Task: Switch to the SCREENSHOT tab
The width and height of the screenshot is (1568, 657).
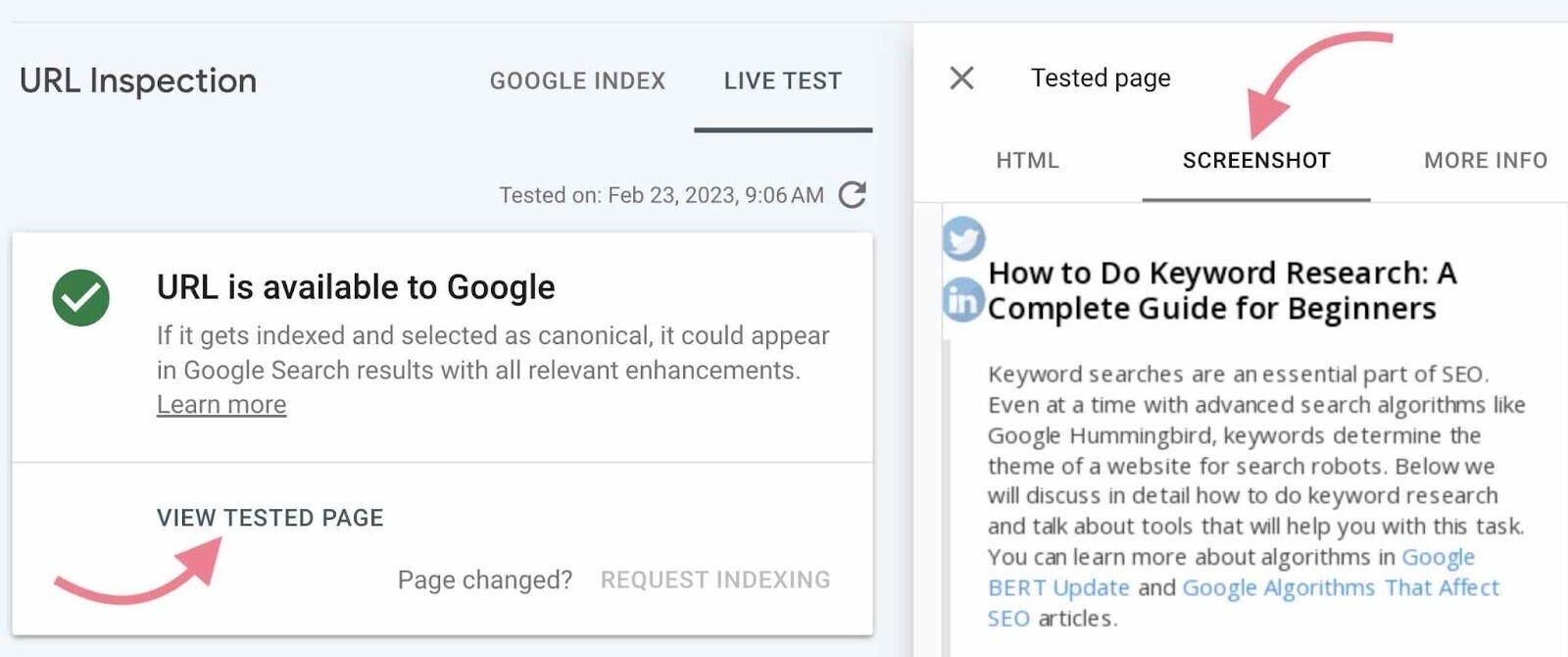Action: click(1255, 160)
